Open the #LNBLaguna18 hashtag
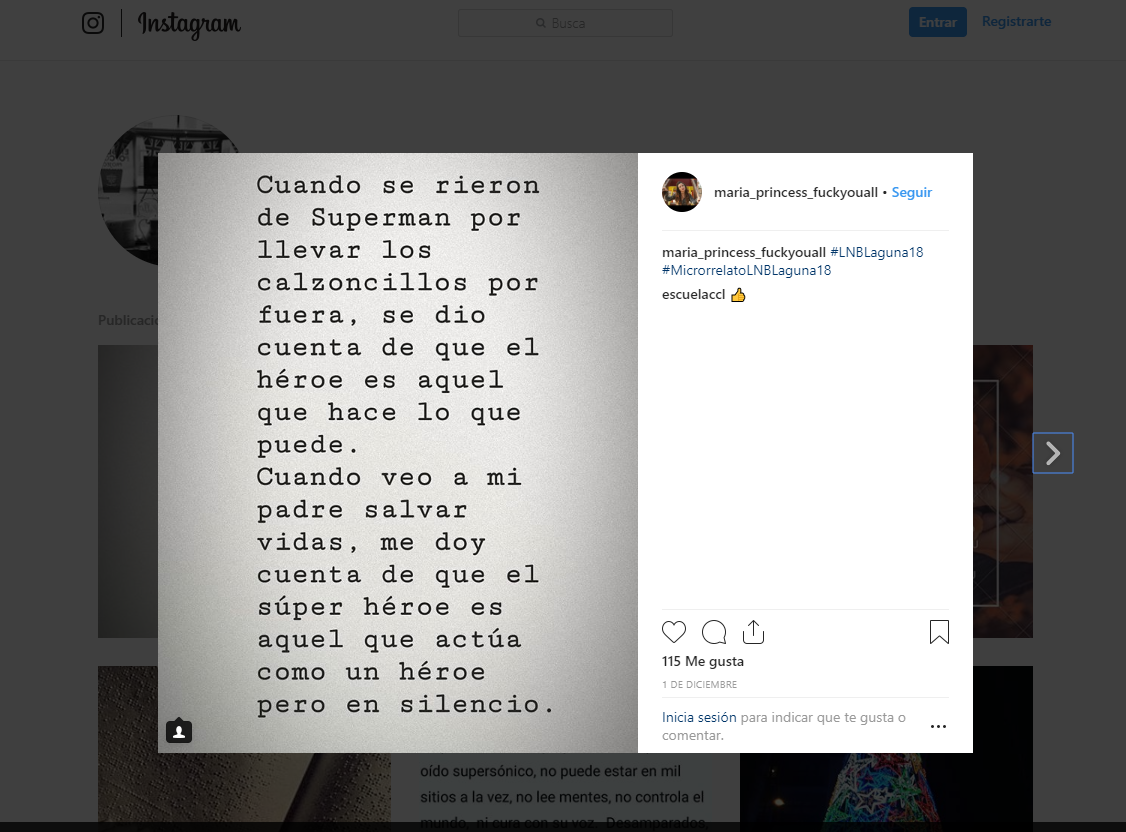Image resolution: width=1126 pixels, height=832 pixels. 877,252
